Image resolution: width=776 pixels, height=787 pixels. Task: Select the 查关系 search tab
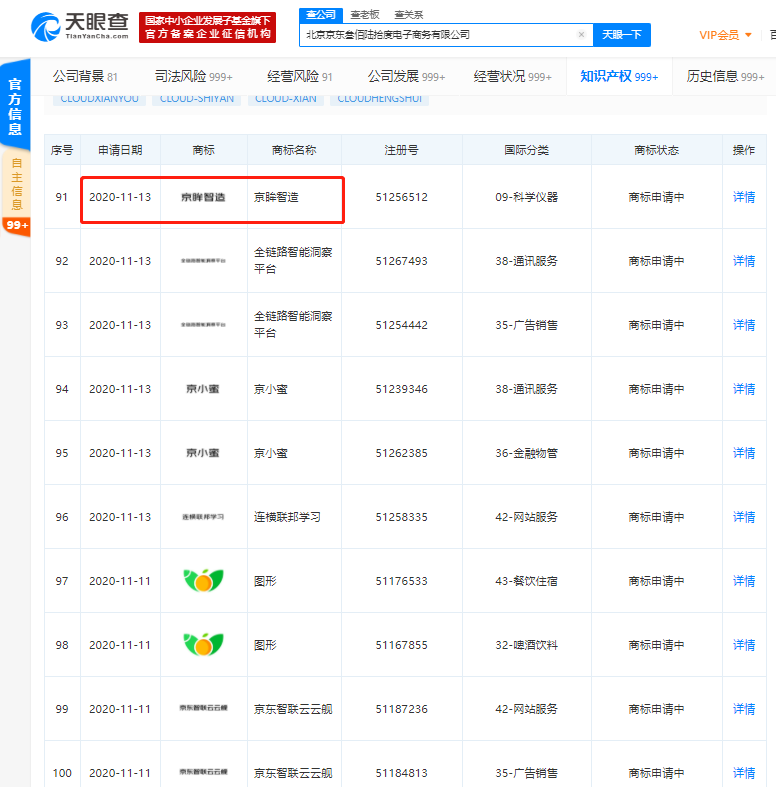point(409,15)
